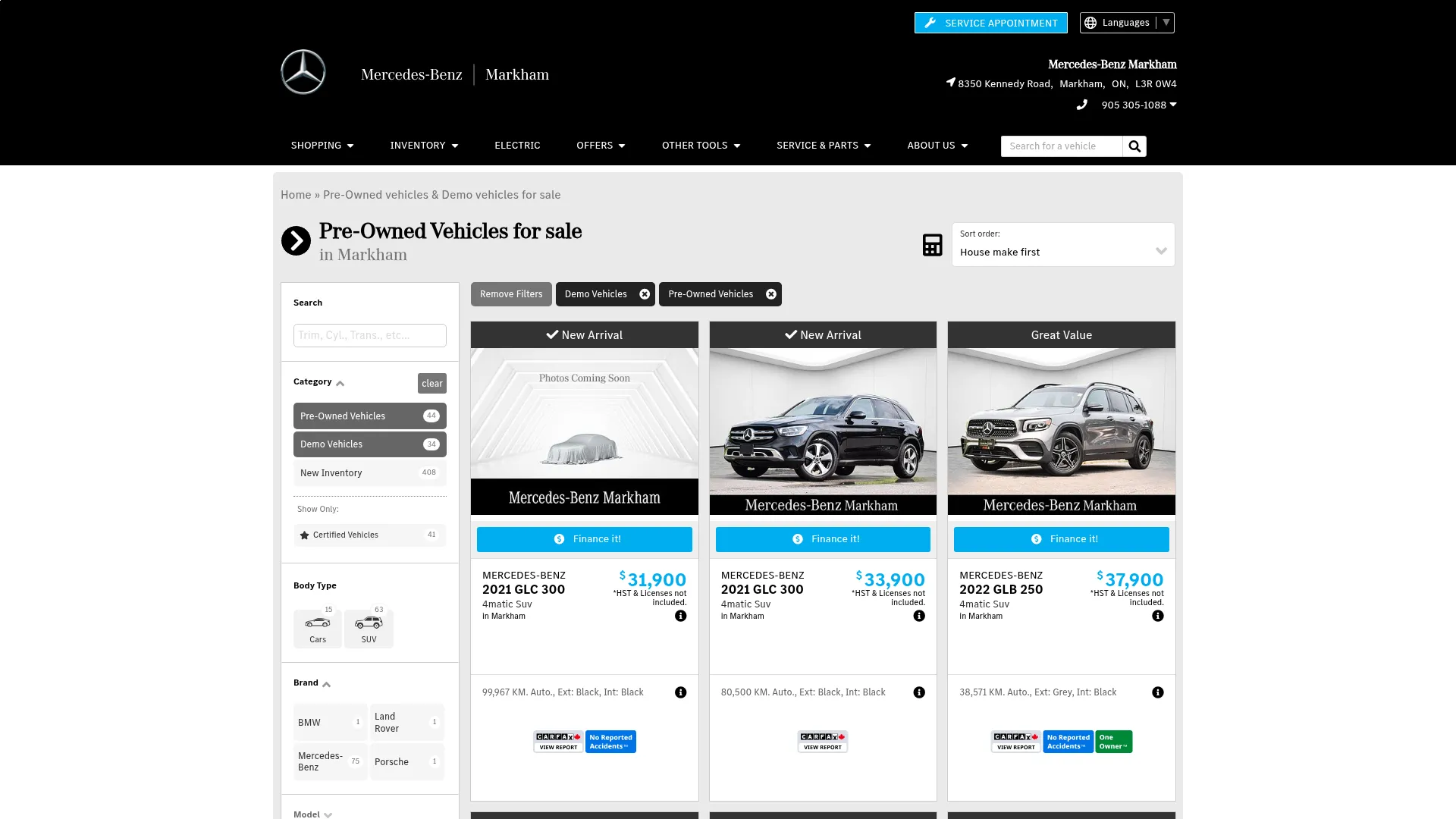Click the Category clear button
This screenshot has width=1456, height=819.
pos(432,384)
